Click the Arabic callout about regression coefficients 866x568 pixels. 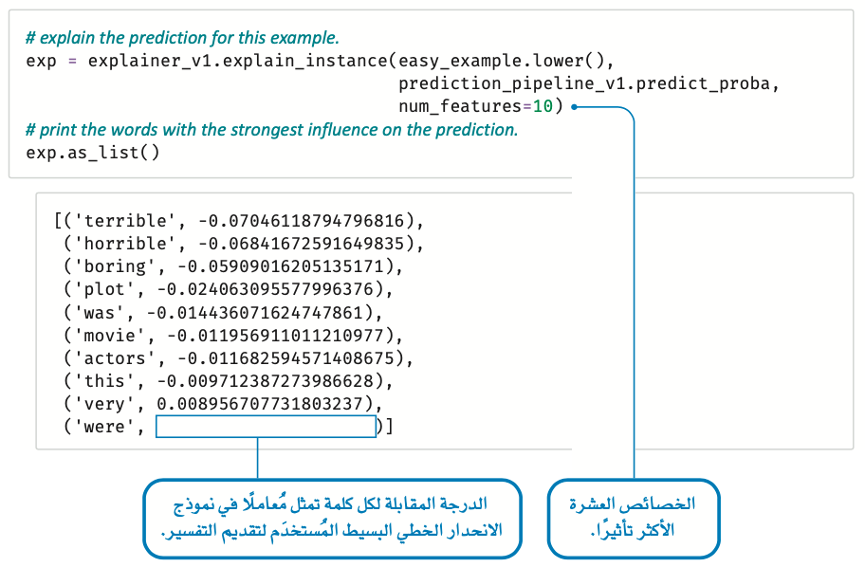(x=332, y=518)
